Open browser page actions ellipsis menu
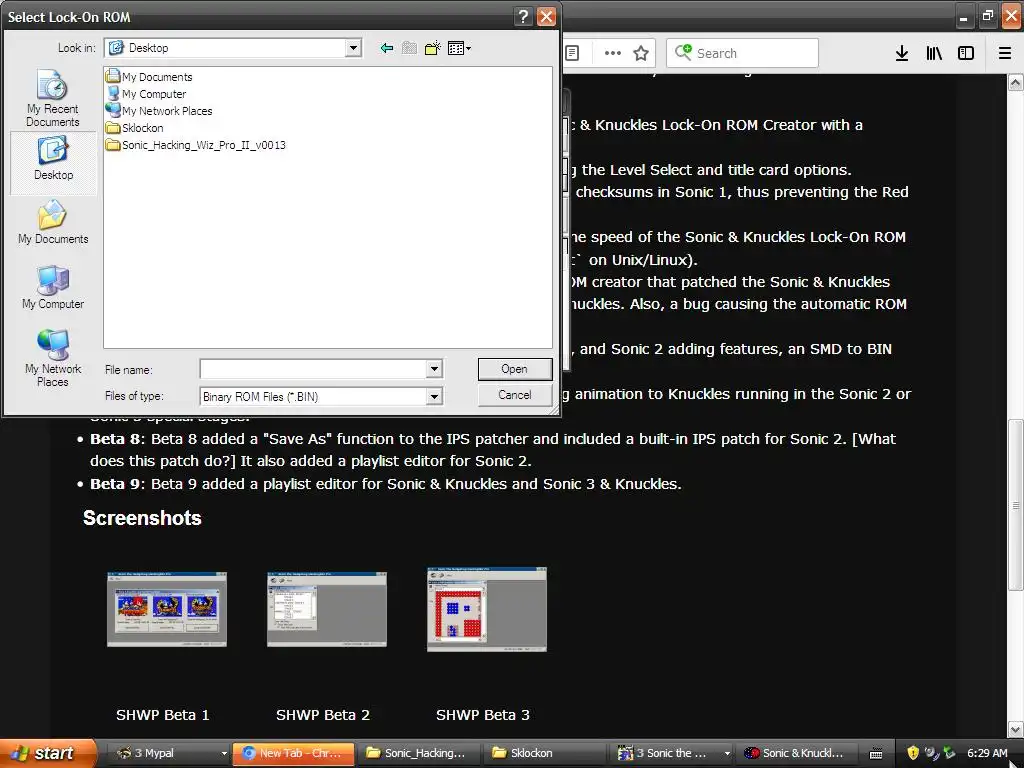 [x=613, y=53]
